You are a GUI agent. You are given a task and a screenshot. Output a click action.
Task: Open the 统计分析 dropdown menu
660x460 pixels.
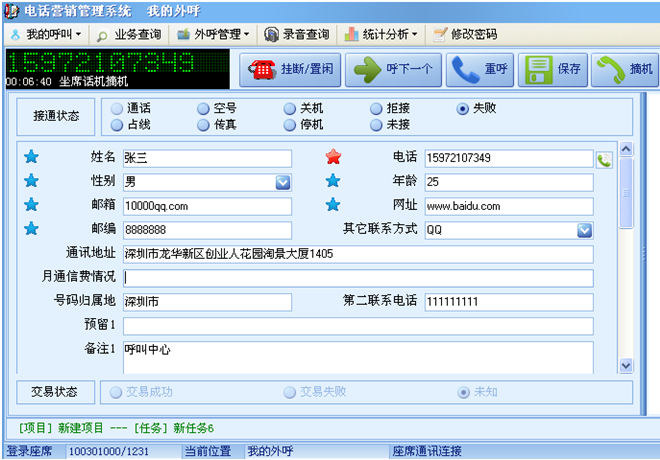click(382, 34)
